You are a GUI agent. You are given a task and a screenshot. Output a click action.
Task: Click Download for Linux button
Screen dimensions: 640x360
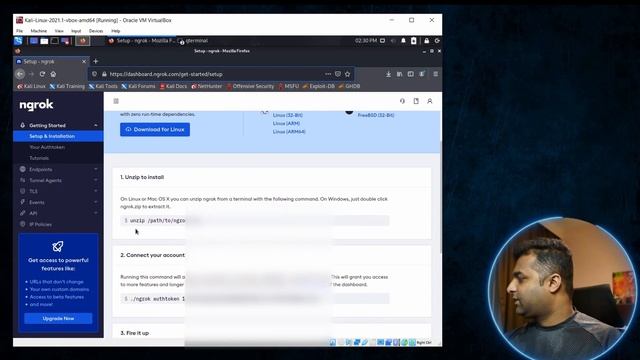click(x=155, y=129)
